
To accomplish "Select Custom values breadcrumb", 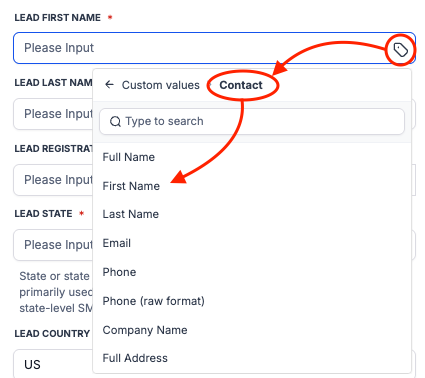I will point(161,85).
